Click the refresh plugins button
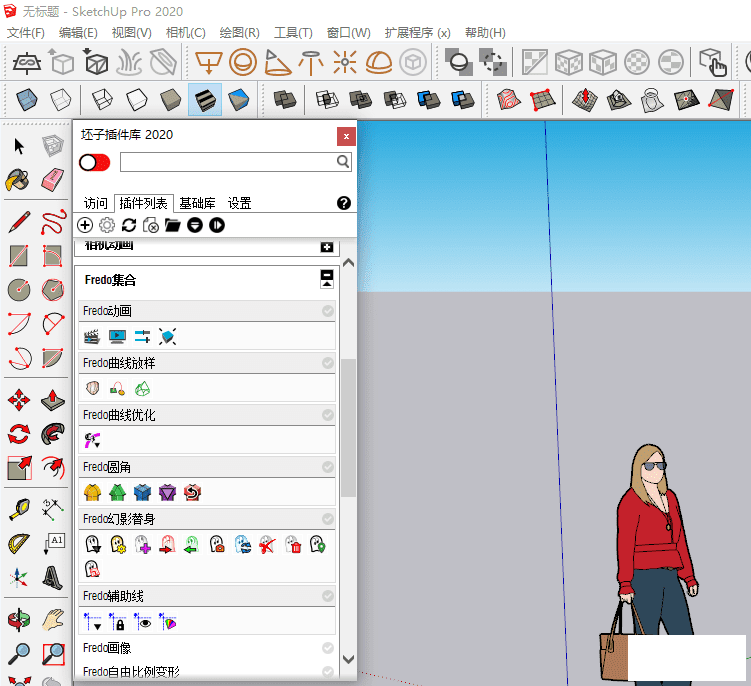751x686 pixels. [x=129, y=225]
